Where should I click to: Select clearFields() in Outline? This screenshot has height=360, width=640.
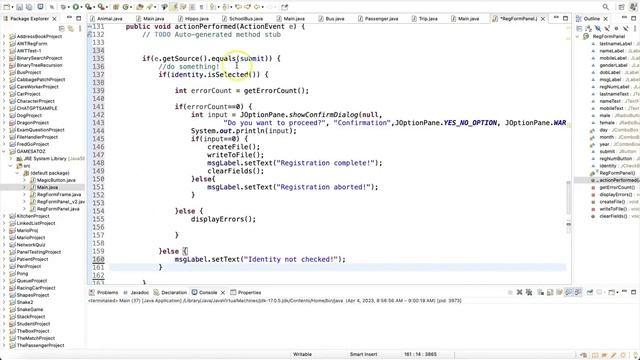coord(613,216)
